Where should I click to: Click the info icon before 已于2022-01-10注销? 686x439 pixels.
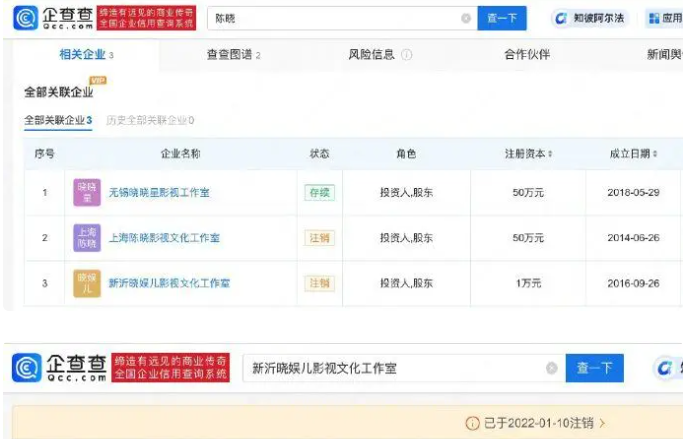click(472, 423)
